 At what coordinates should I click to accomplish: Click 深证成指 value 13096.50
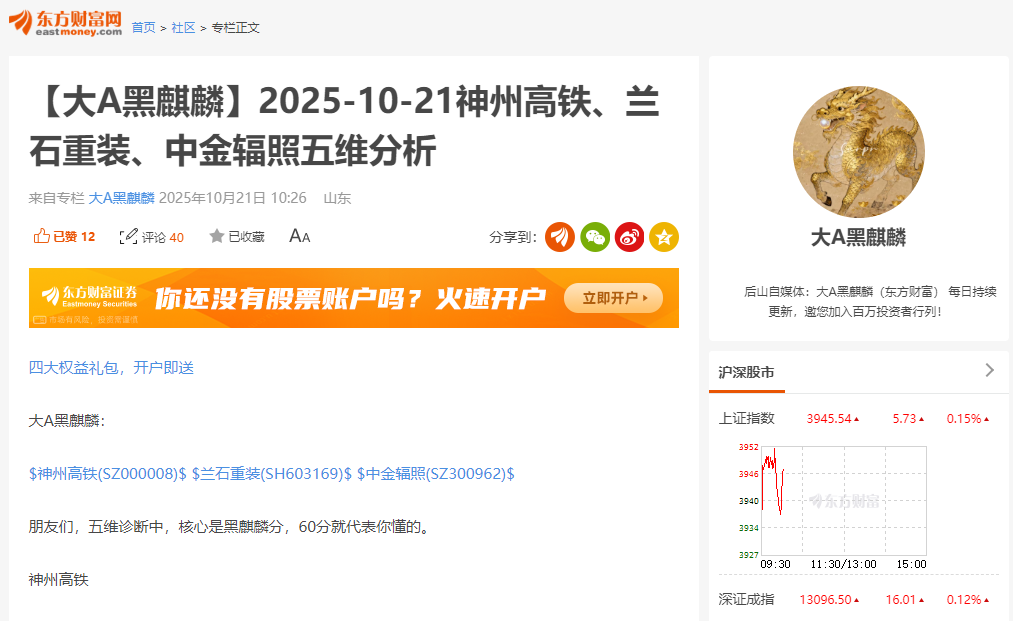coord(826,600)
